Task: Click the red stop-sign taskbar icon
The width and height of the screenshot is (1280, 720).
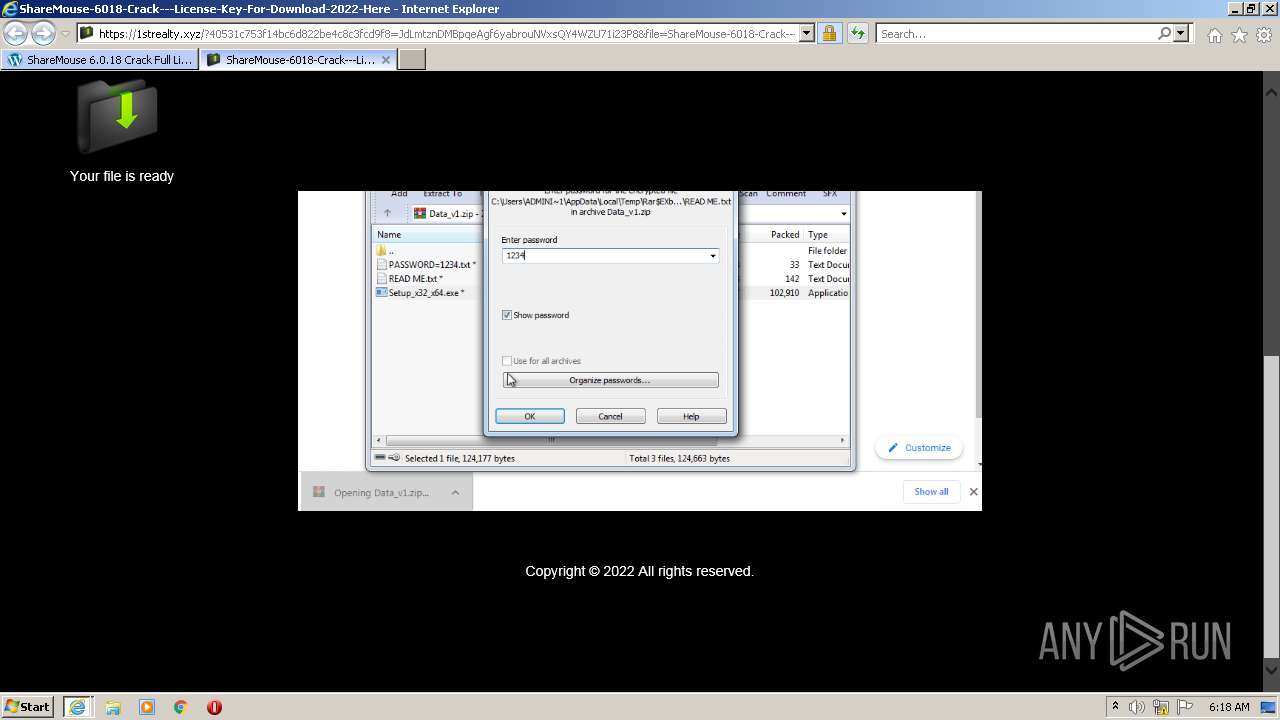Action: click(x=214, y=707)
